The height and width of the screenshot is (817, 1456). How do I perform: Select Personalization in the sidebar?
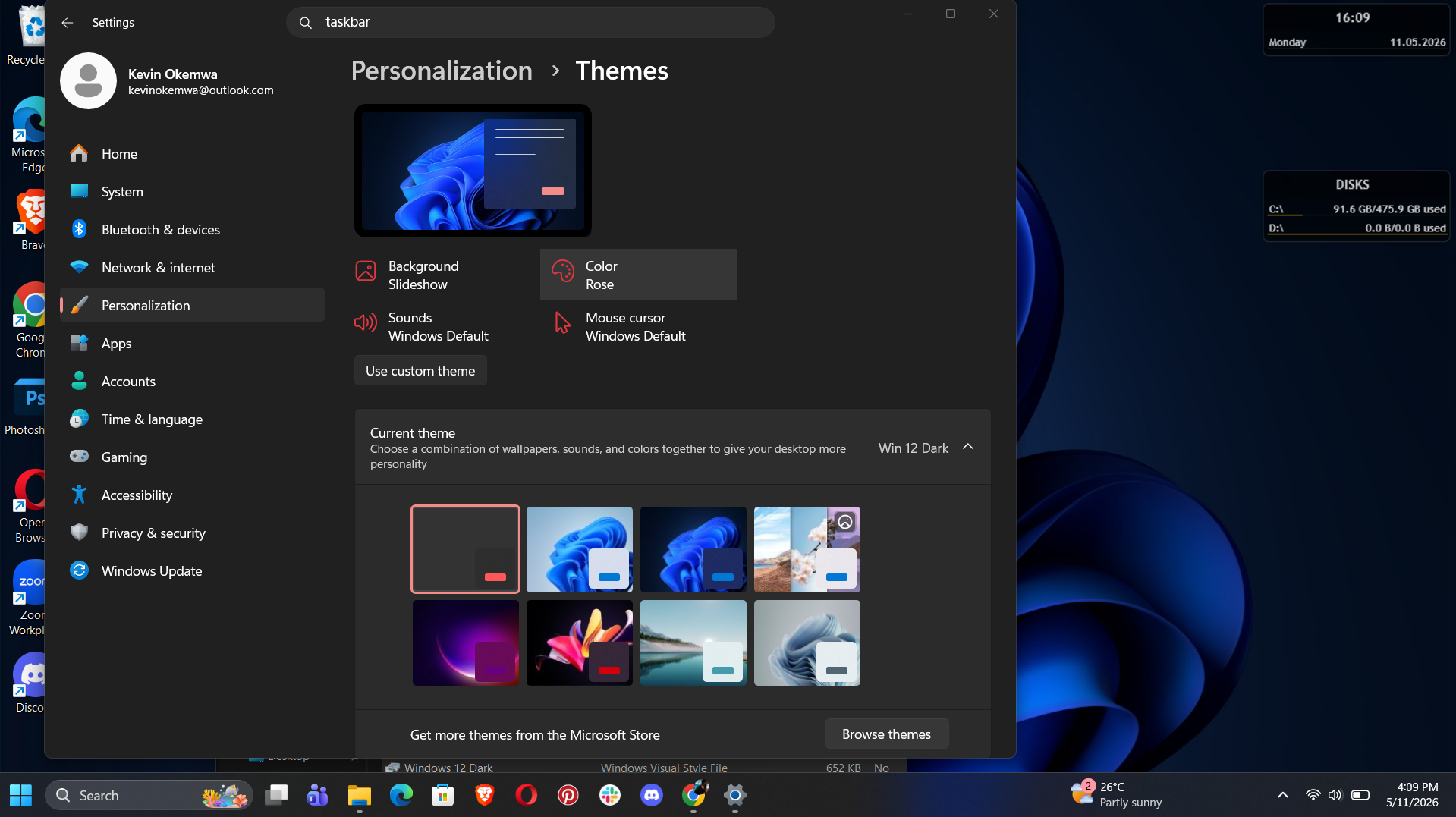[192, 305]
